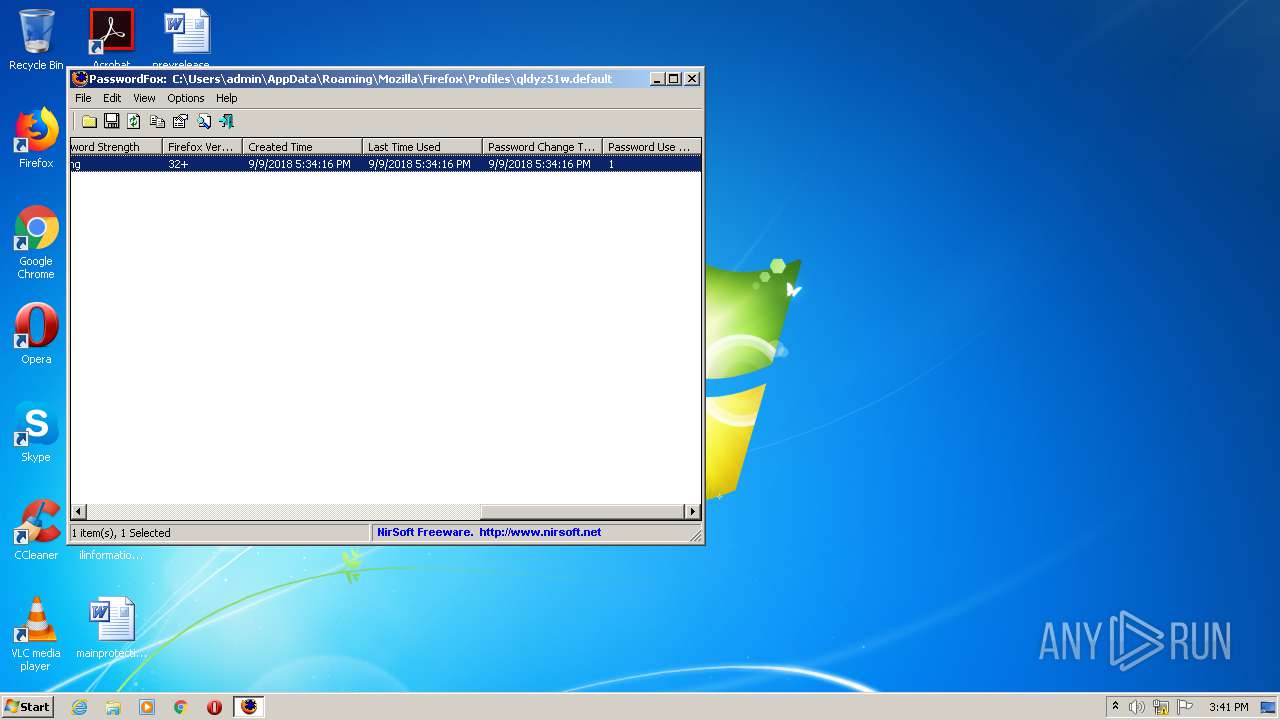Viewport: 1280px width, 720px height.
Task: Launch Skype desktop shortcut
Action: (36, 432)
